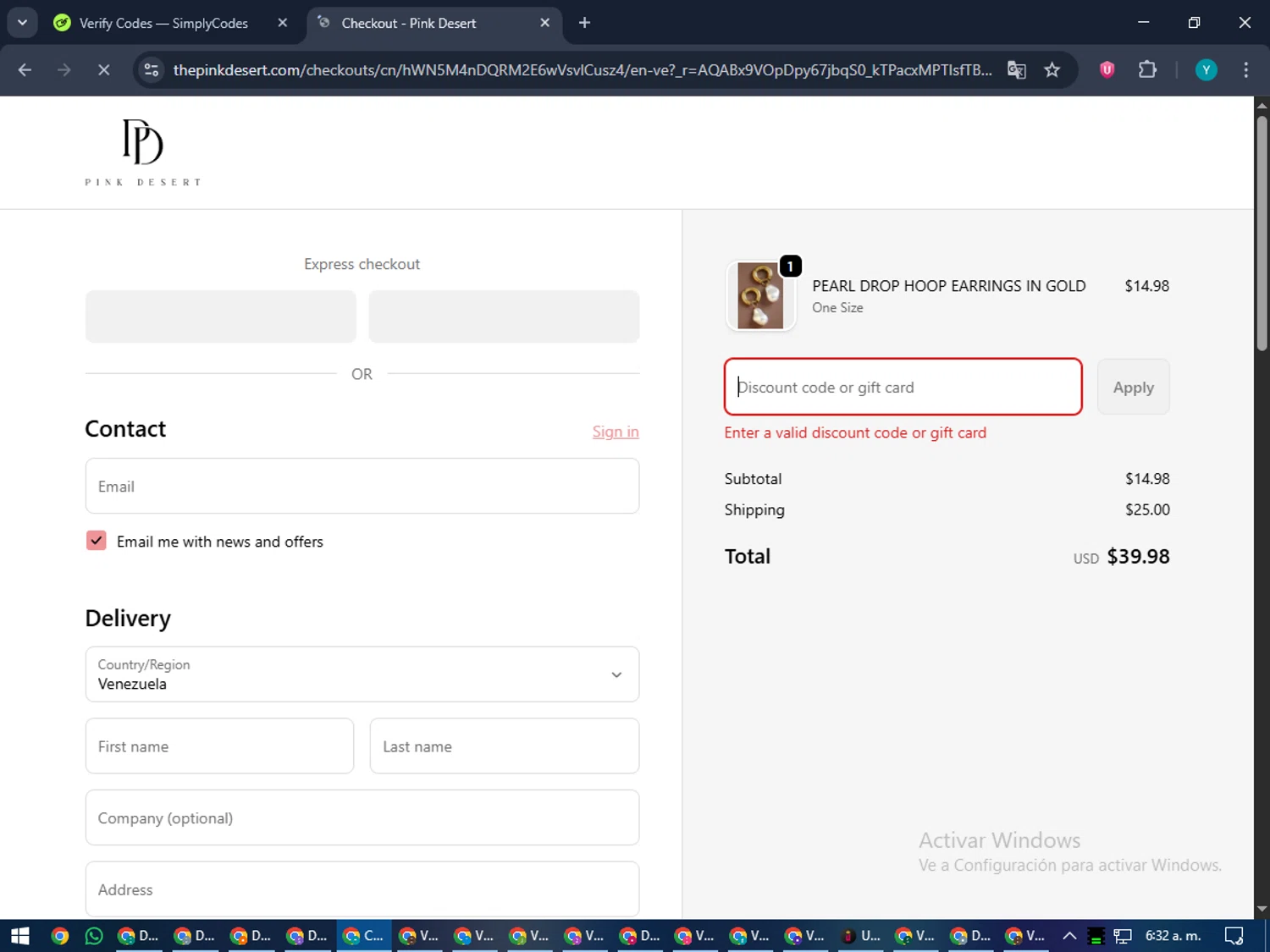The width and height of the screenshot is (1270, 952).
Task: Focus the First name field
Action: point(219,746)
